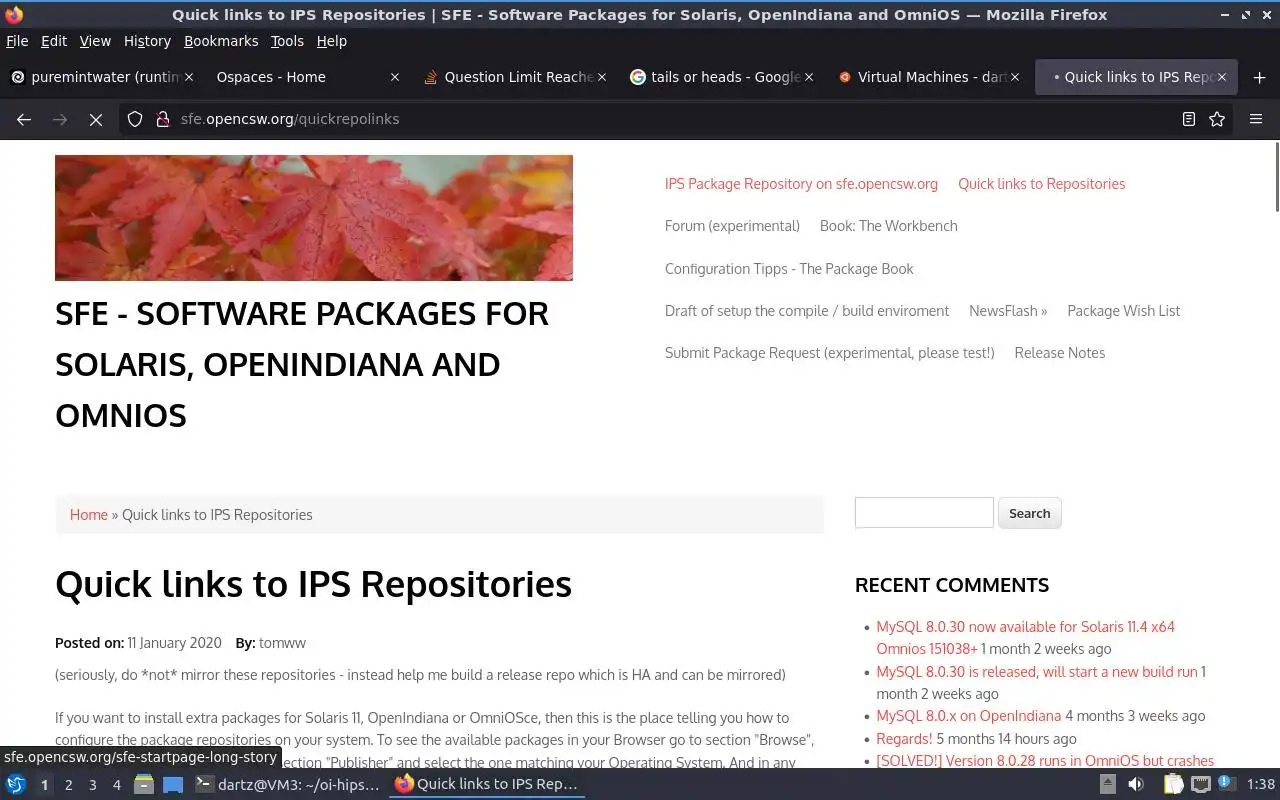This screenshot has height=800, width=1280.
Task: Open Draft of setup the compile / build enviroment
Action: pyautogui.click(x=807, y=311)
